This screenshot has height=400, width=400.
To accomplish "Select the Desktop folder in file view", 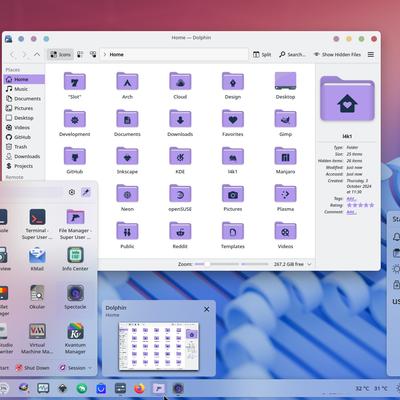I will click(x=285, y=85).
